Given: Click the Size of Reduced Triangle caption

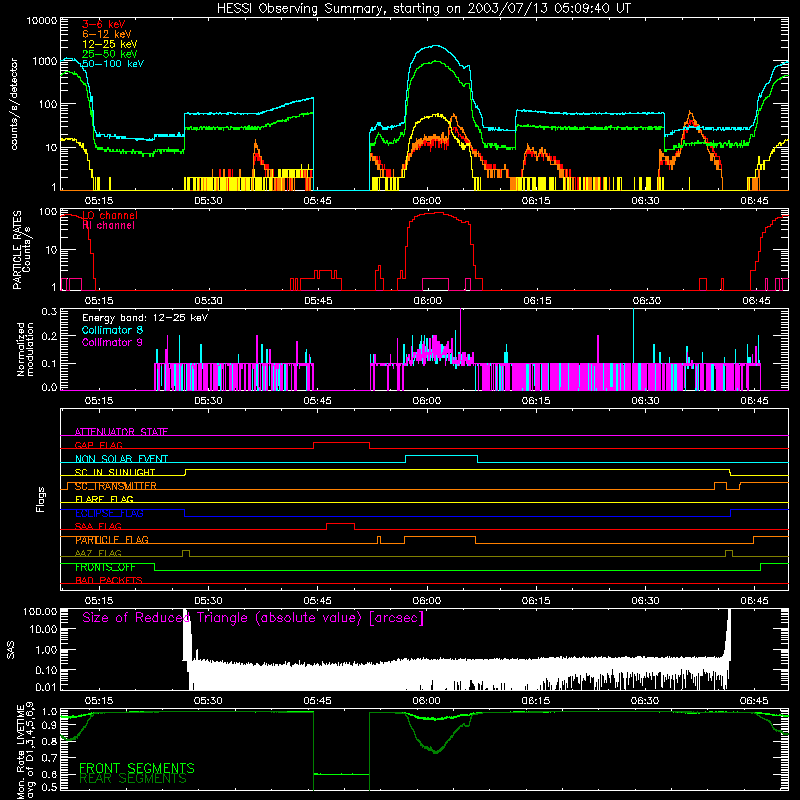Looking at the screenshot, I should pos(253,618).
